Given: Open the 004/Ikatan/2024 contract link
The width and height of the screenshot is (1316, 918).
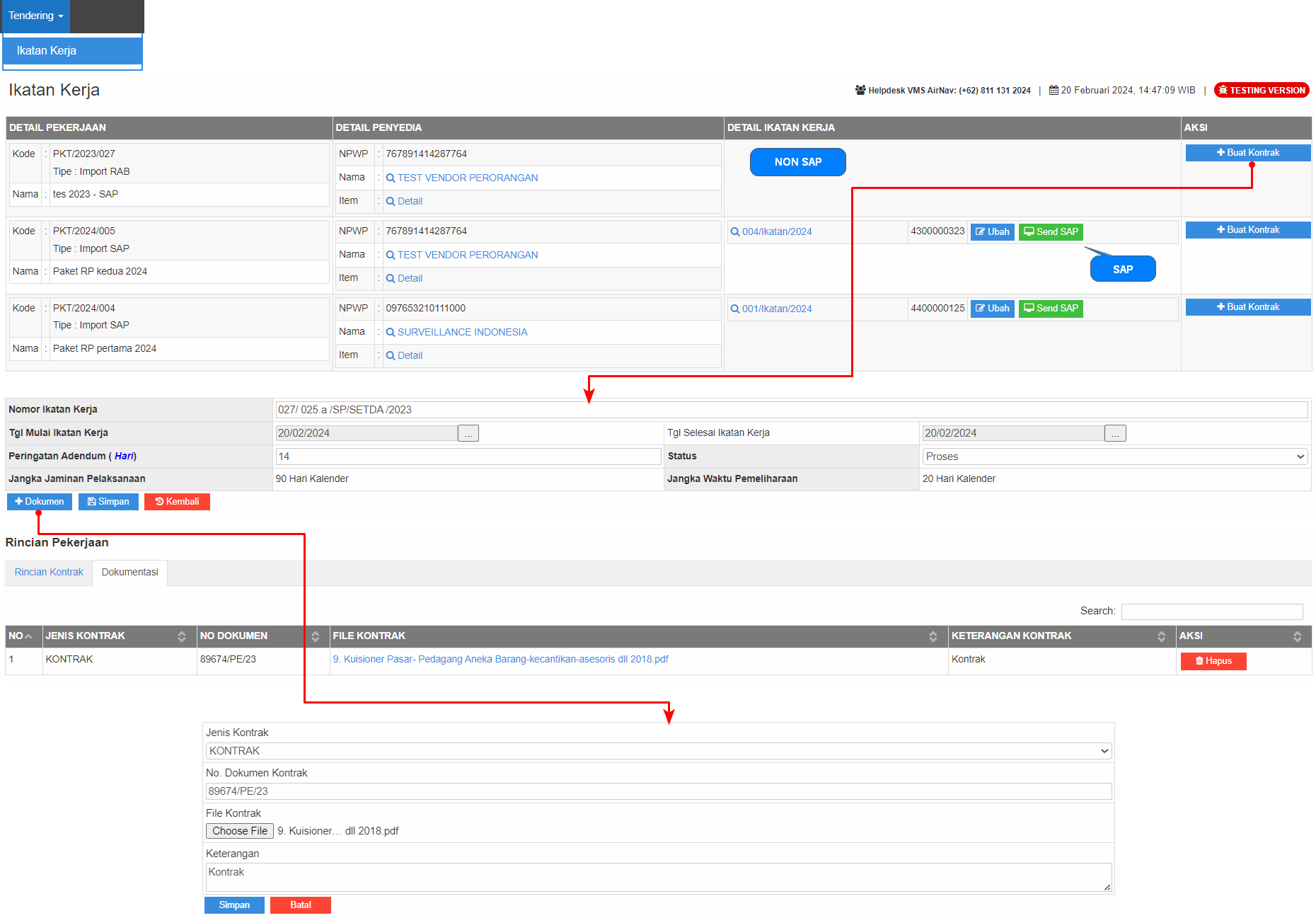Looking at the screenshot, I should point(776,232).
